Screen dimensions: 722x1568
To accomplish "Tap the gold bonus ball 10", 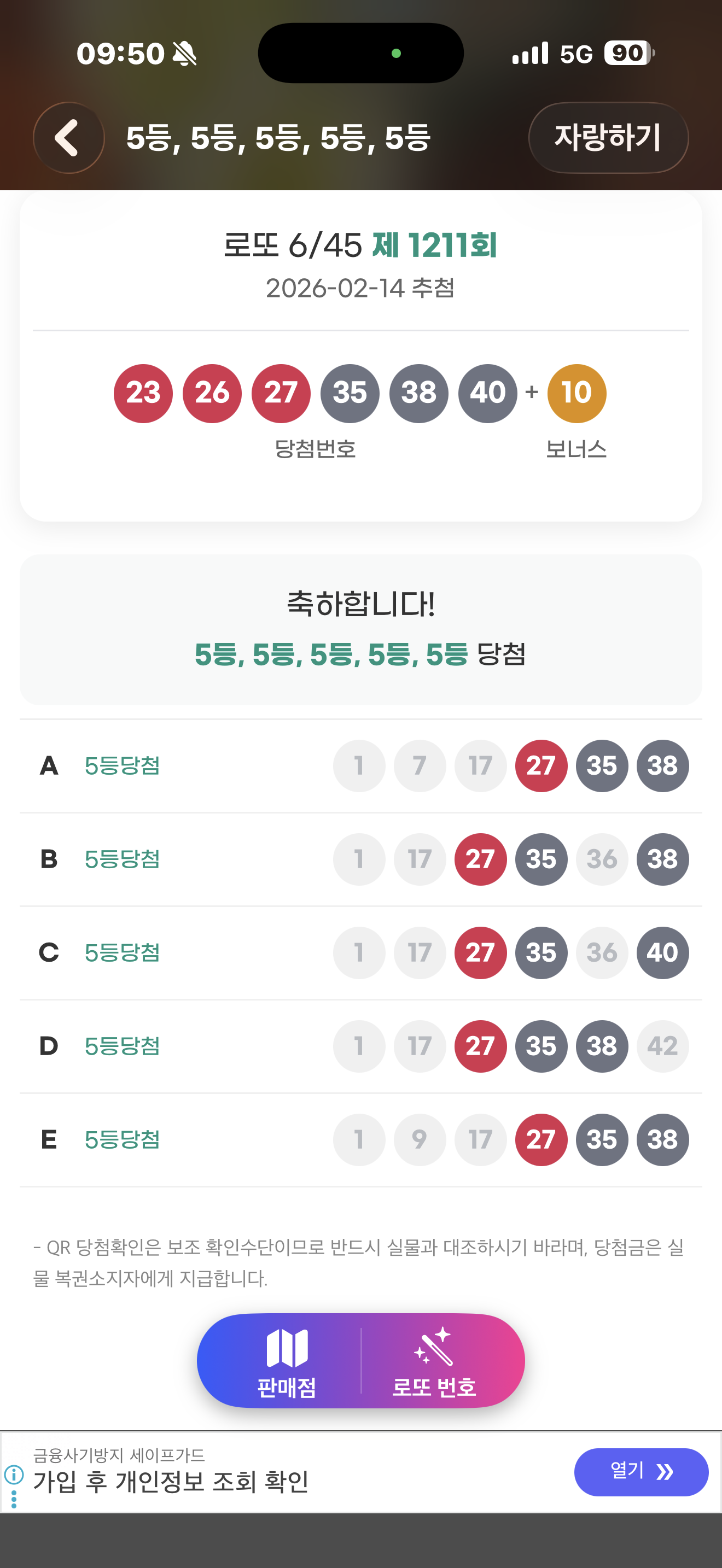I will tap(576, 393).
